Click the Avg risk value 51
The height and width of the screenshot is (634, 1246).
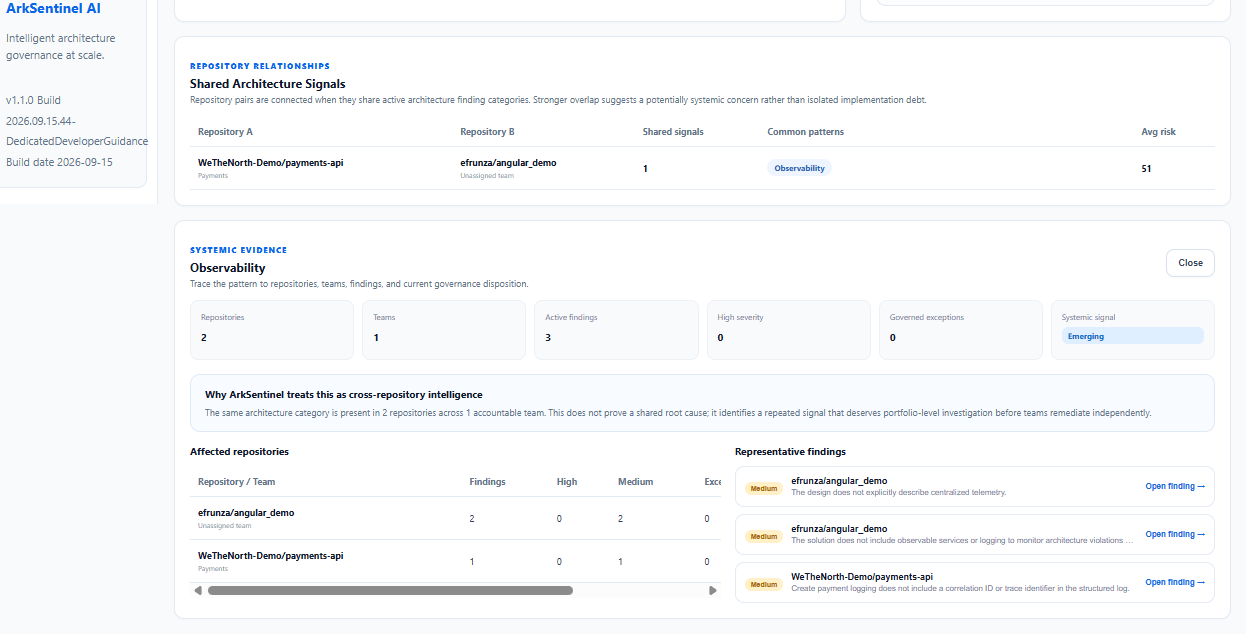(1146, 168)
